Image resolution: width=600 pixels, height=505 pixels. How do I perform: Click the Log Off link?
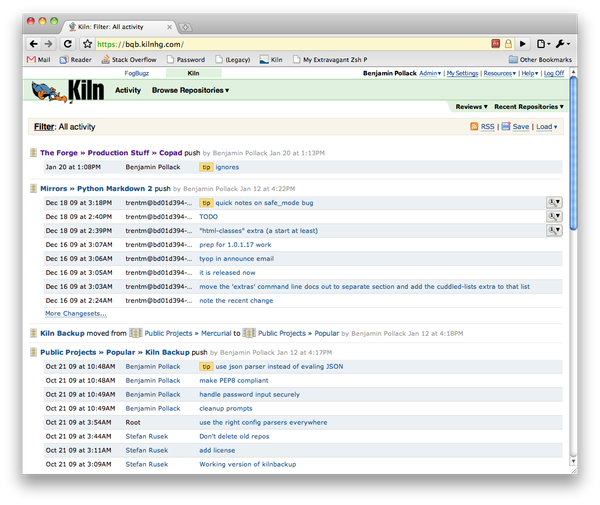[554, 73]
